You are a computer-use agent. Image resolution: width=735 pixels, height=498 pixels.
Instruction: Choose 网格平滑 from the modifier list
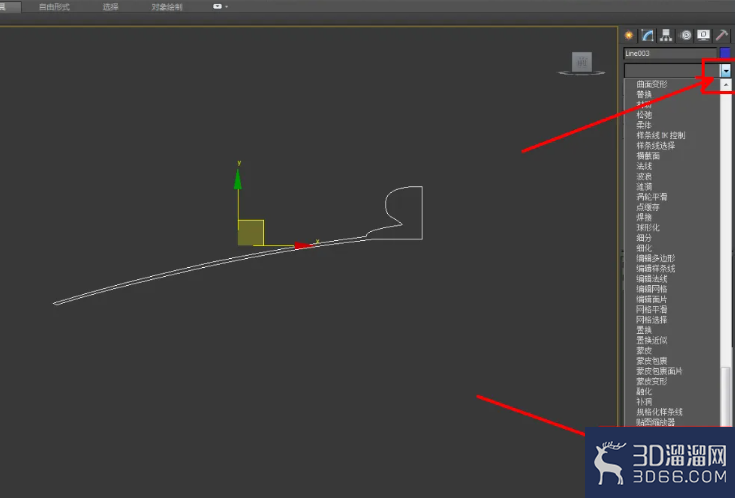pyautogui.click(x=652, y=309)
